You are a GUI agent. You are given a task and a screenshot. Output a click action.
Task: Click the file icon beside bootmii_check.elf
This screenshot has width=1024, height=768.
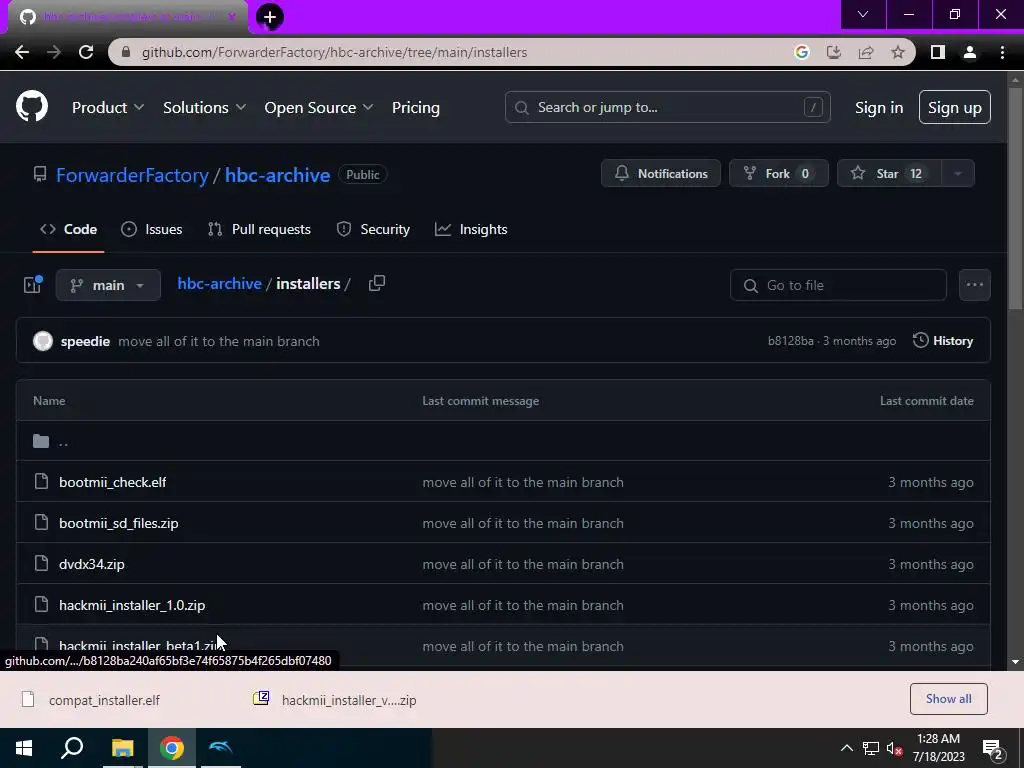41,482
